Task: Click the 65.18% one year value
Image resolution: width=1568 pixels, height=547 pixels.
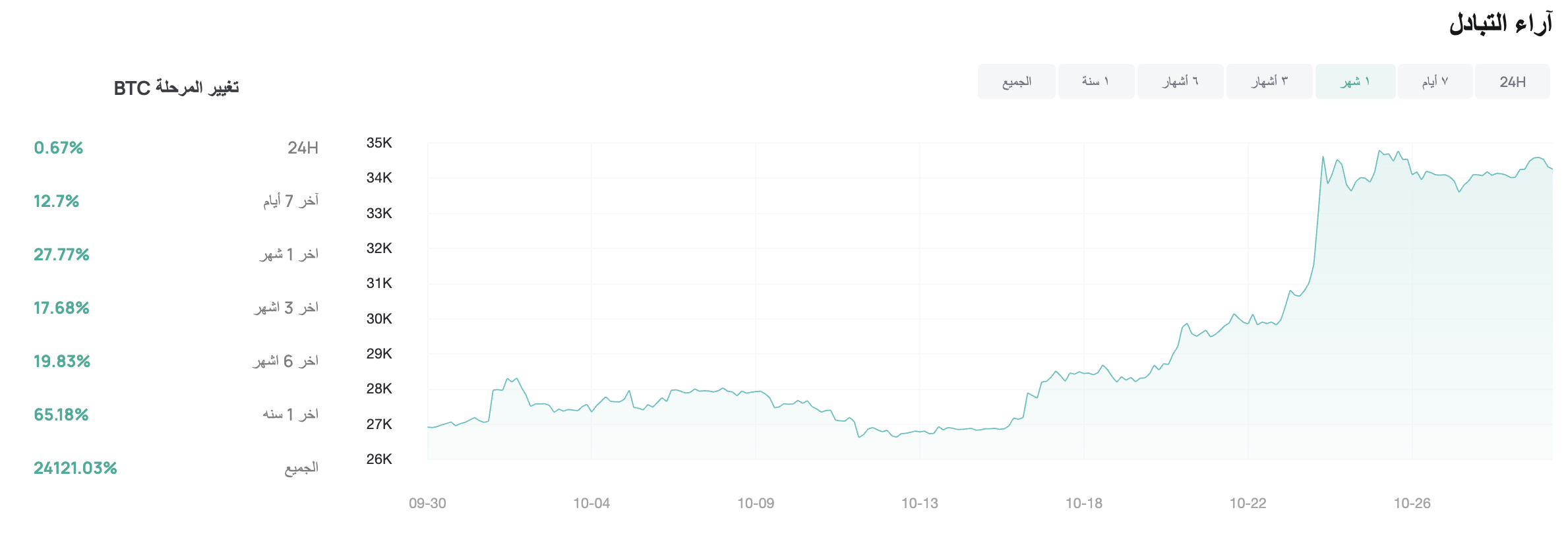Action: click(61, 415)
